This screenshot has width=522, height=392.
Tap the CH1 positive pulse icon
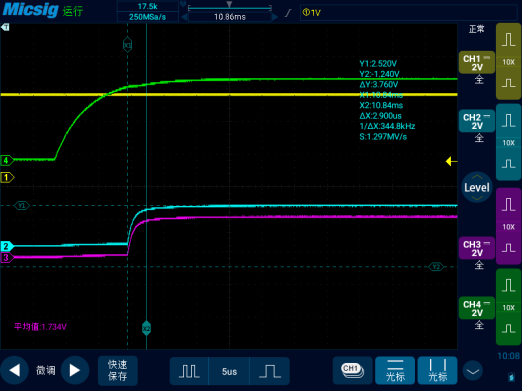tap(509, 40)
